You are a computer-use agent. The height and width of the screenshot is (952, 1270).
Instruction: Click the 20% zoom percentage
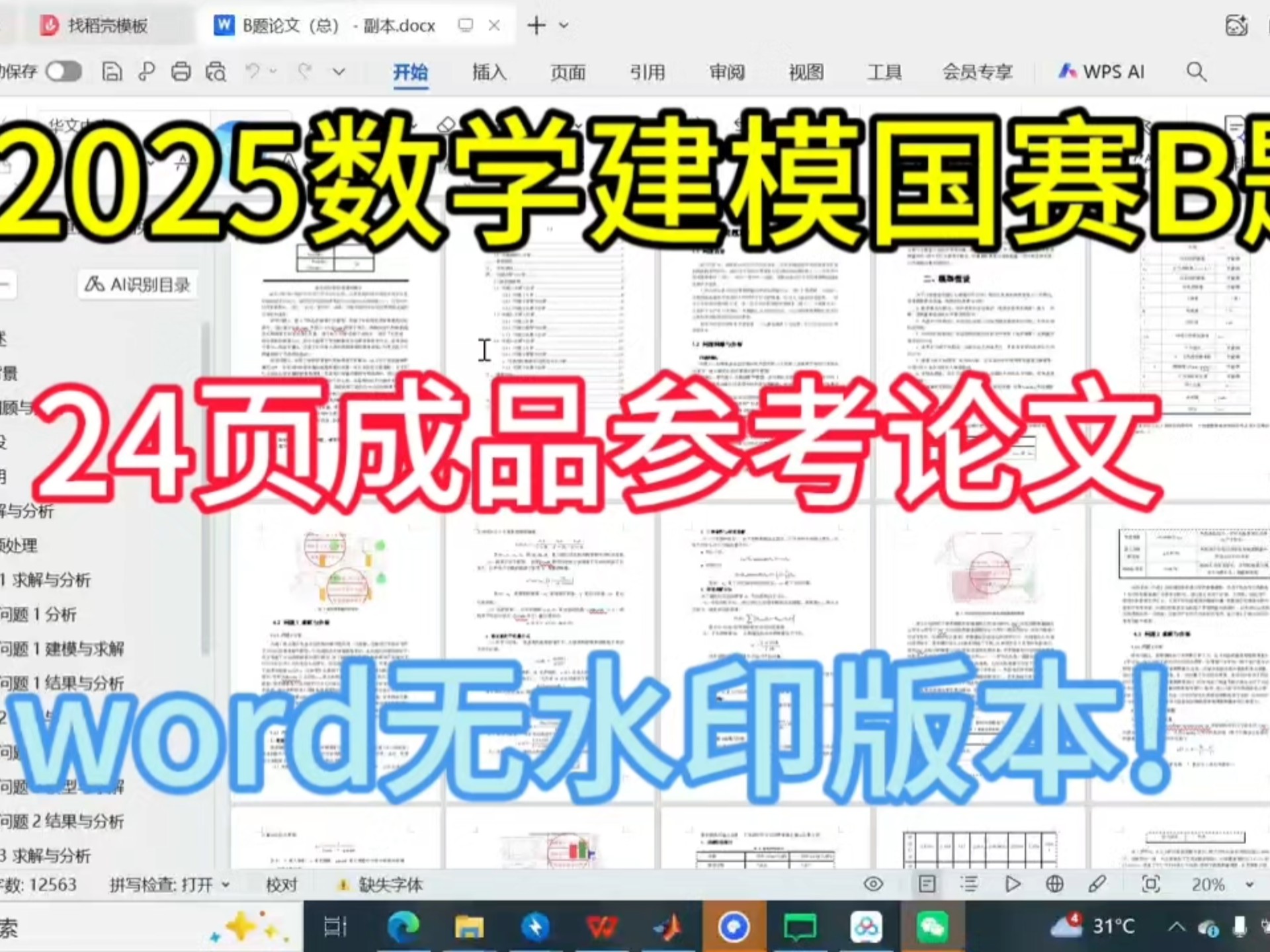pyautogui.click(x=1208, y=885)
